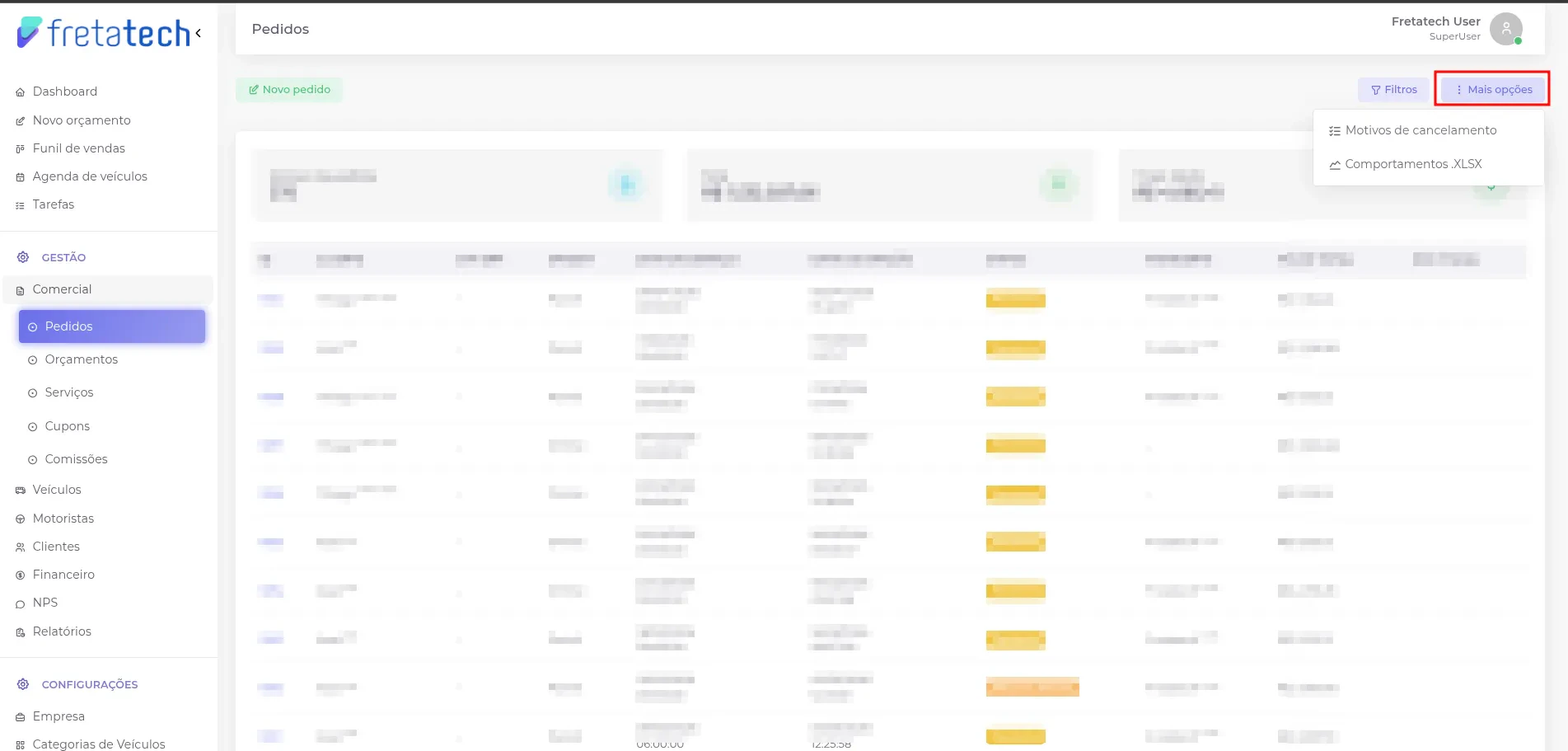
Task: Click the user avatar icon
Action: pos(1506,29)
